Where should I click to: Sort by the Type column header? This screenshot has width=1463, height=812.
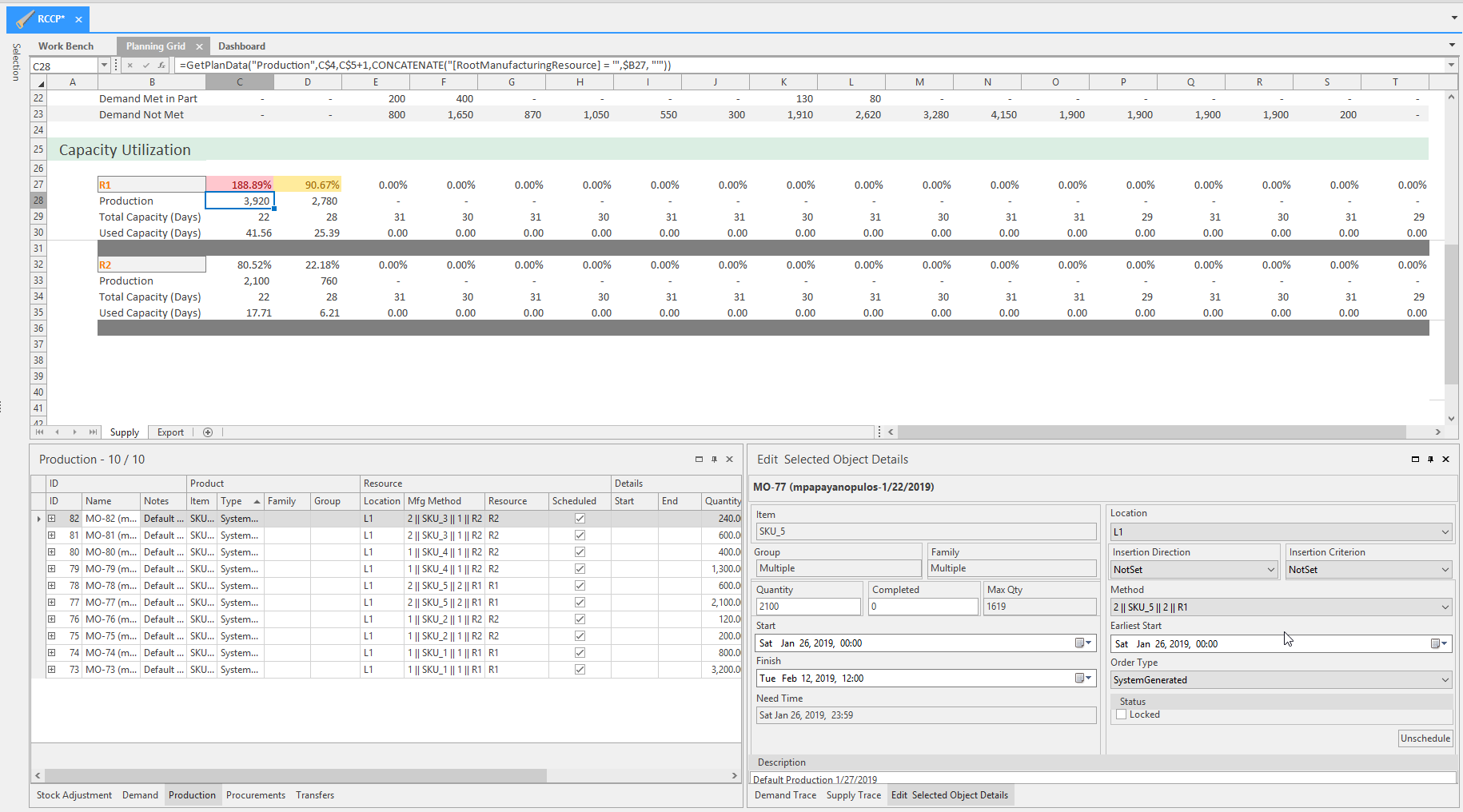pos(241,501)
